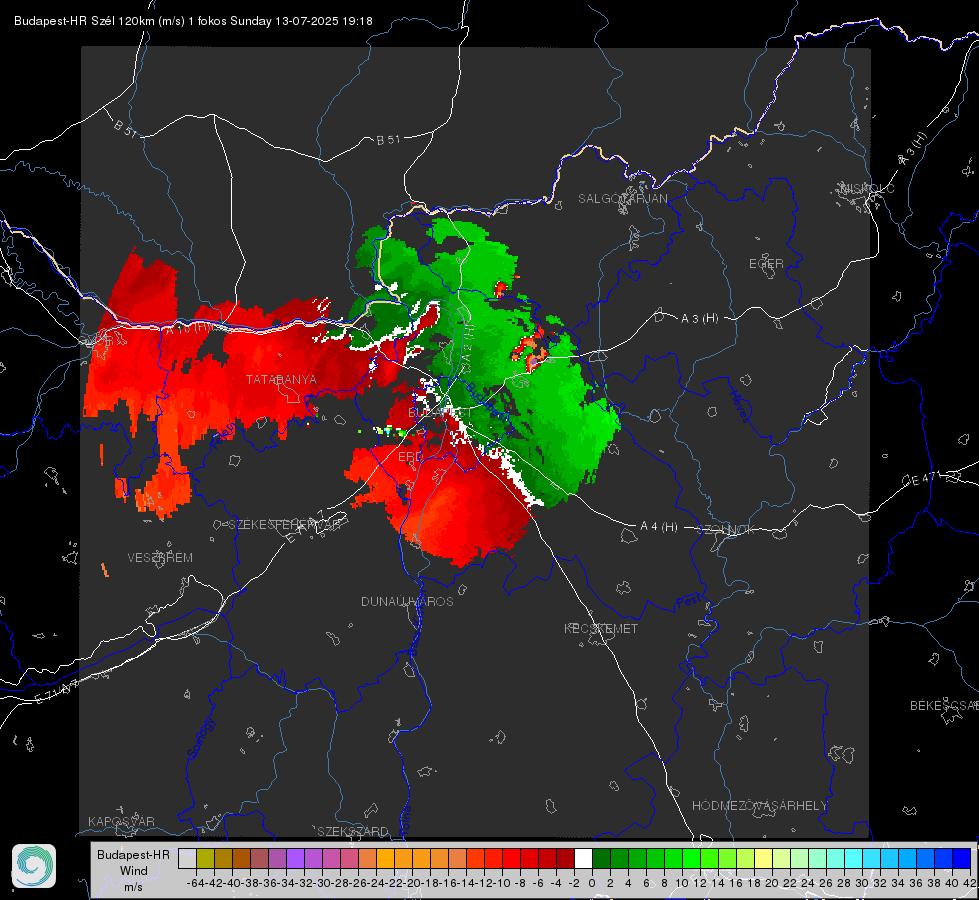Click the rightmost dark blue legend swatch
The image size is (979, 900).
[x=962, y=858]
